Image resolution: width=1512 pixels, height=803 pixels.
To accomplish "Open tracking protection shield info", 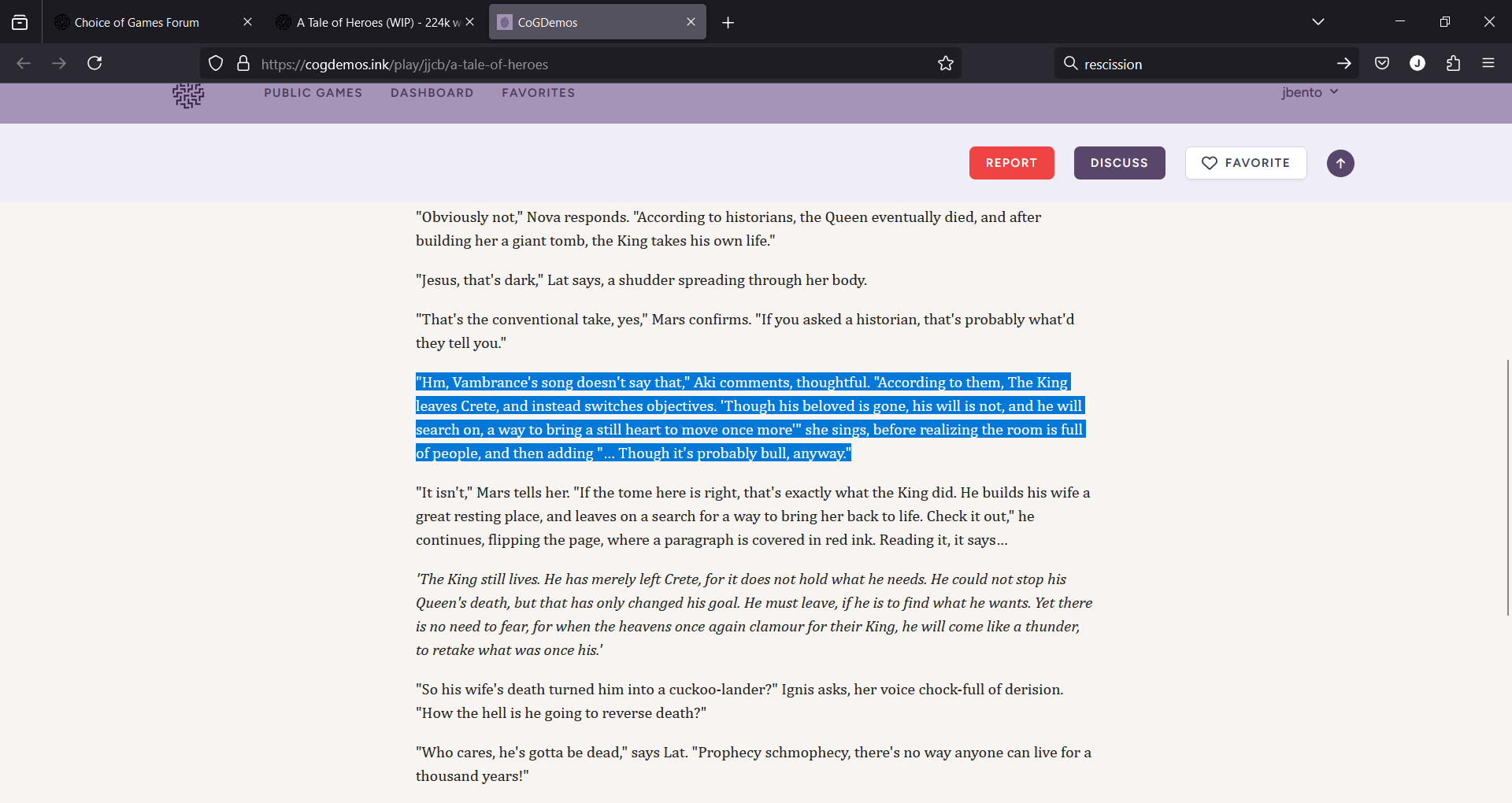I will coord(216,64).
